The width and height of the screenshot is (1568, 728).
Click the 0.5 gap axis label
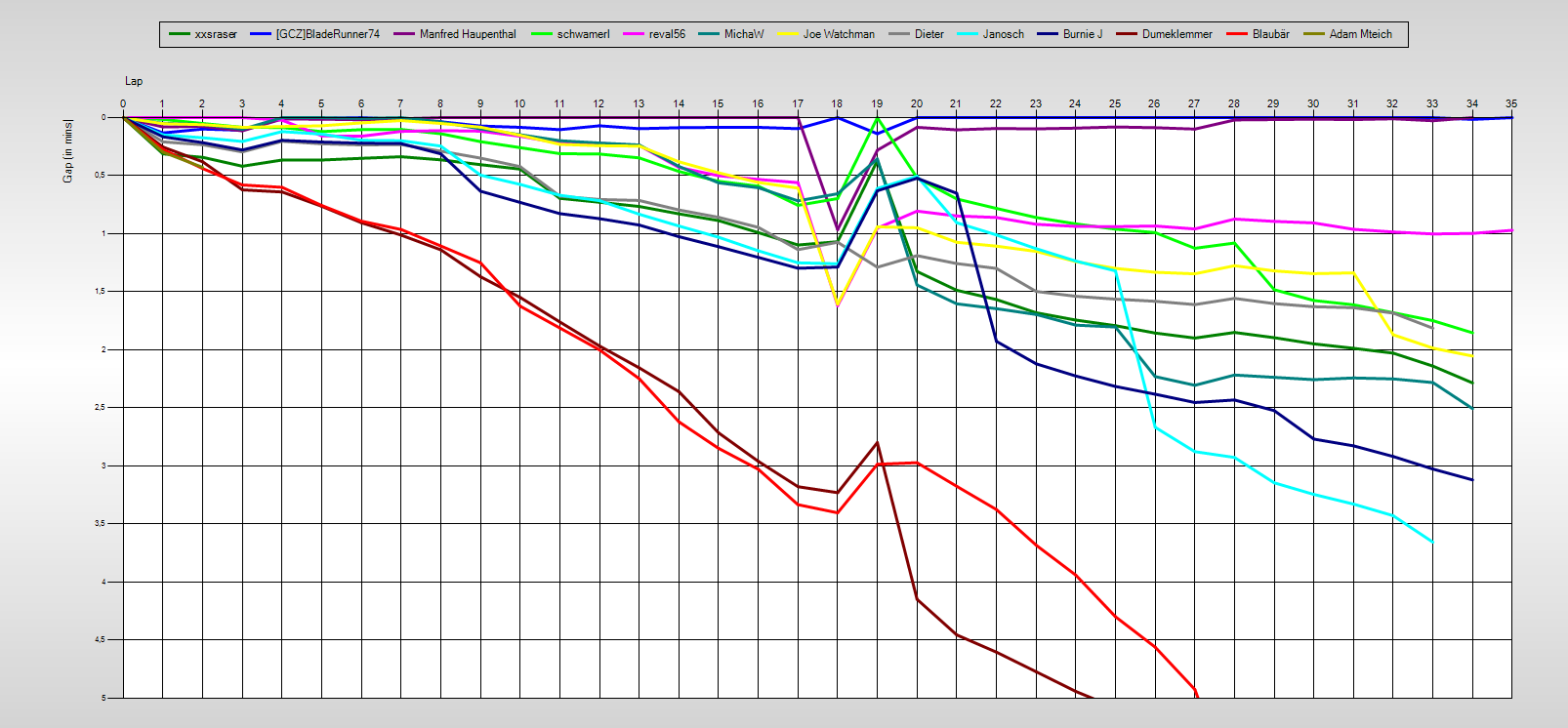[101, 176]
